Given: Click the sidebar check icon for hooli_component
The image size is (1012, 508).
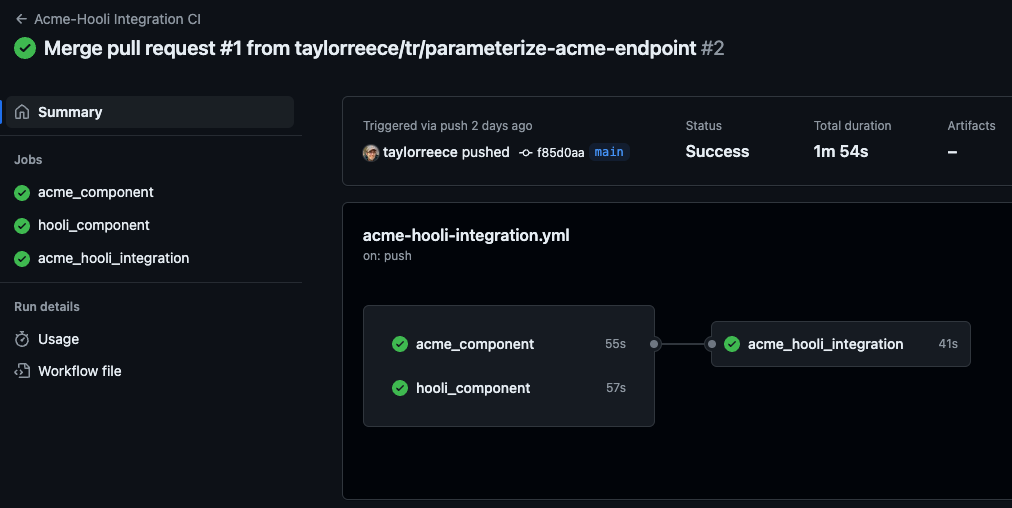Looking at the screenshot, I should tap(22, 225).
